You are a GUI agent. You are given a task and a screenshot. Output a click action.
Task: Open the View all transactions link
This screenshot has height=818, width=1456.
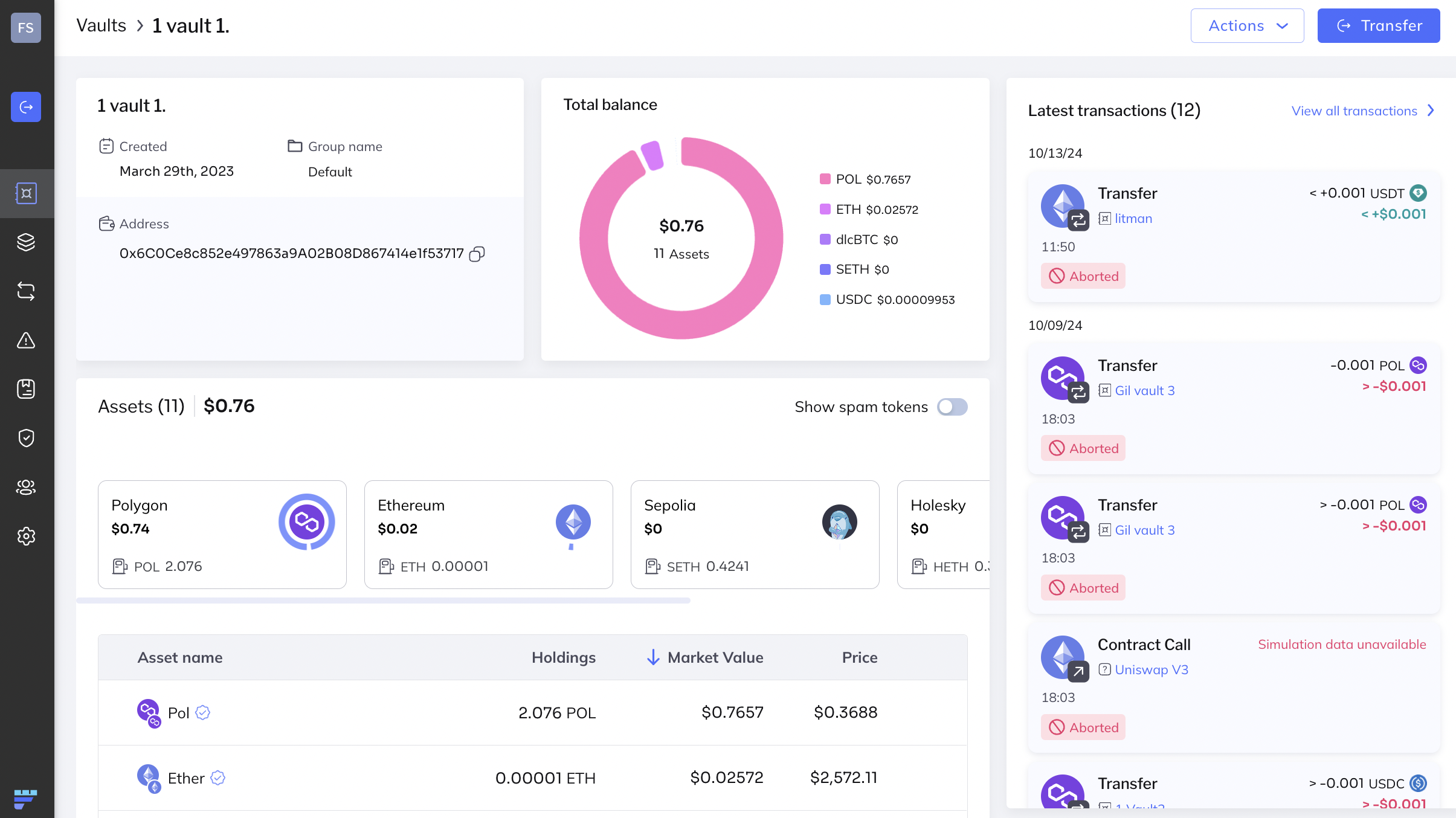(x=1355, y=111)
